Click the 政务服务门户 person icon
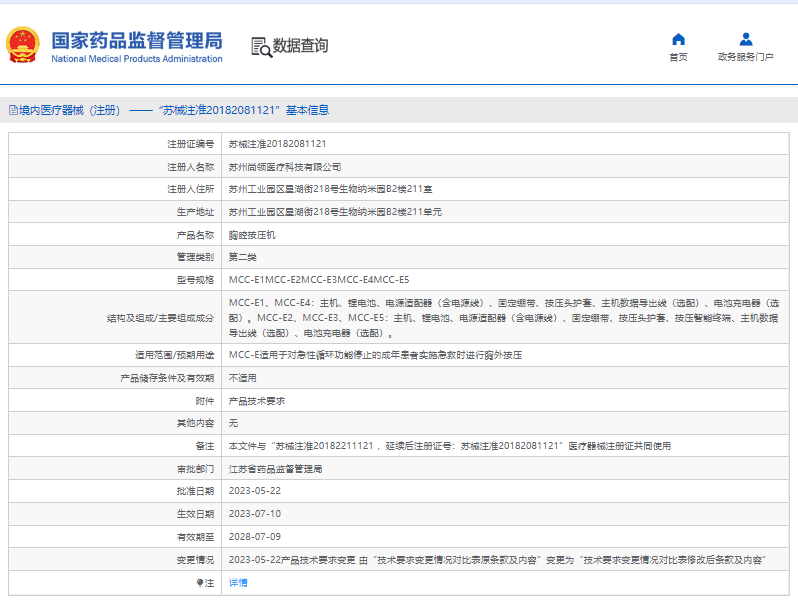The width and height of the screenshot is (798, 604). point(745,39)
